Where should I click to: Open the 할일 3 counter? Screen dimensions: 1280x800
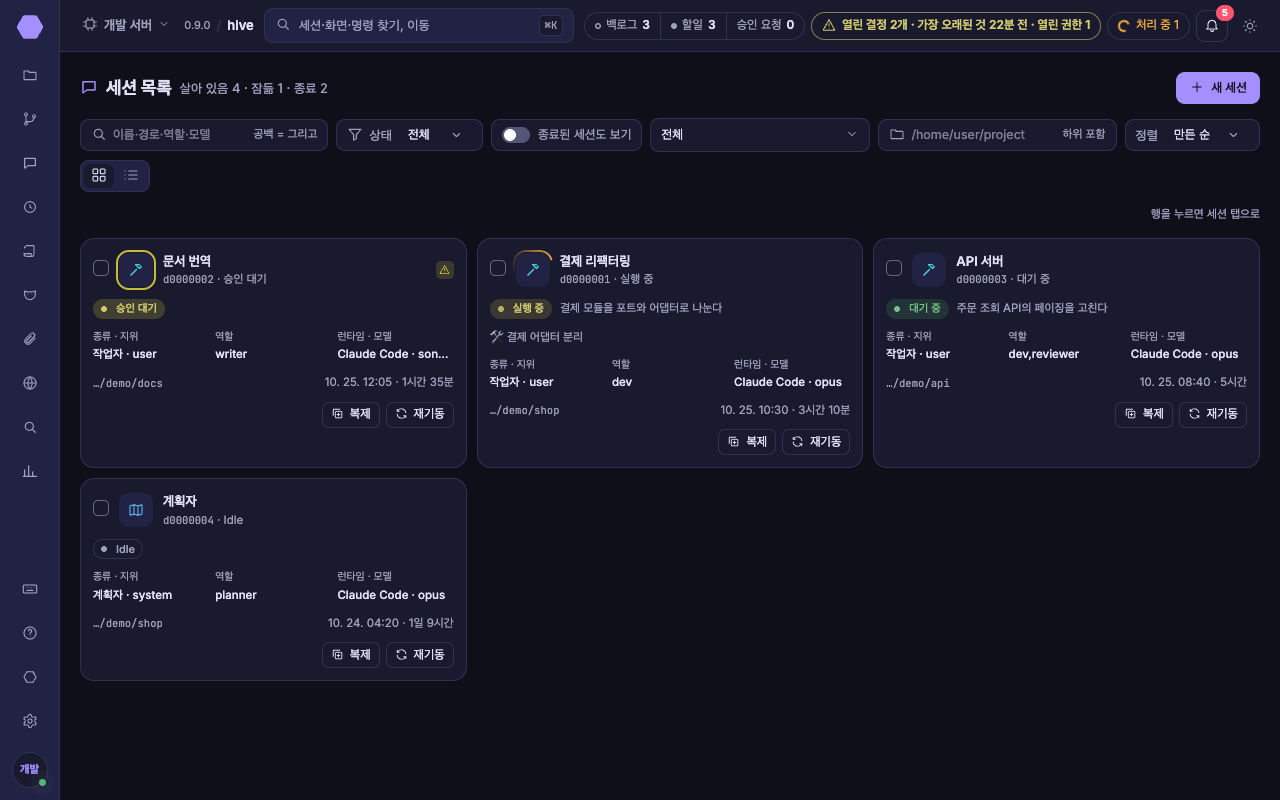(693, 25)
